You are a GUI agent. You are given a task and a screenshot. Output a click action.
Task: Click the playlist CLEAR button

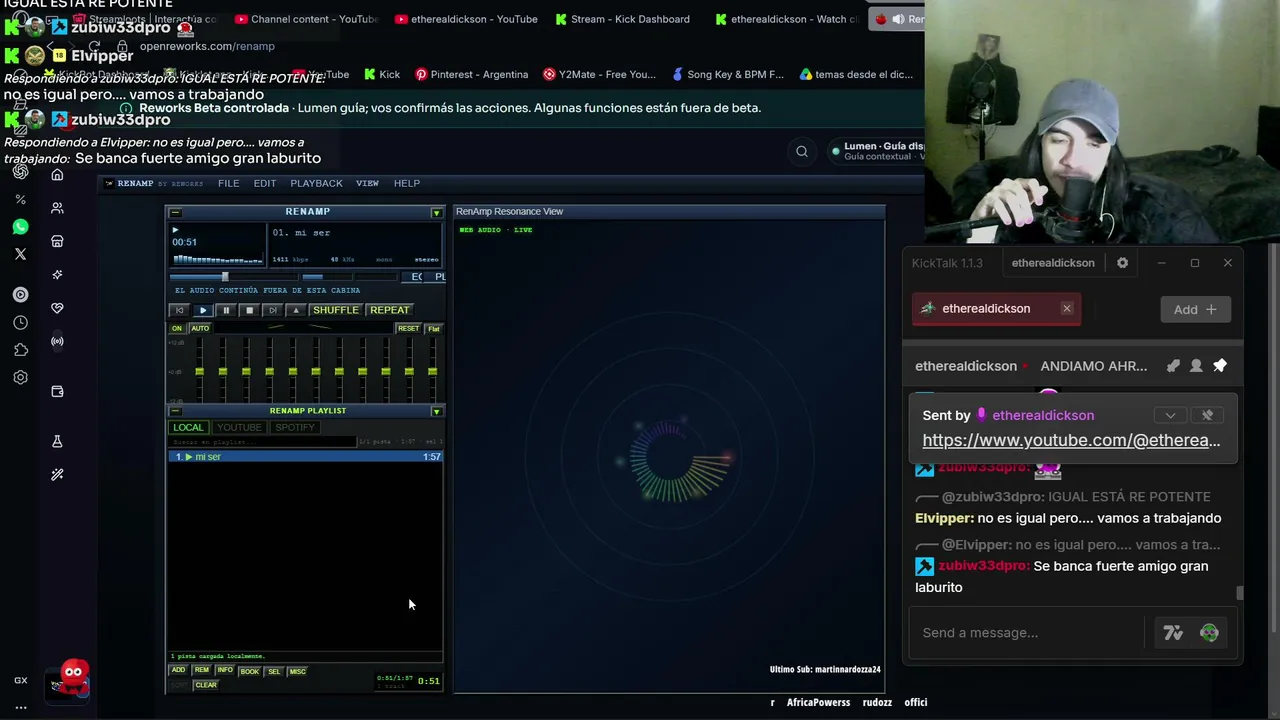(x=206, y=685)
